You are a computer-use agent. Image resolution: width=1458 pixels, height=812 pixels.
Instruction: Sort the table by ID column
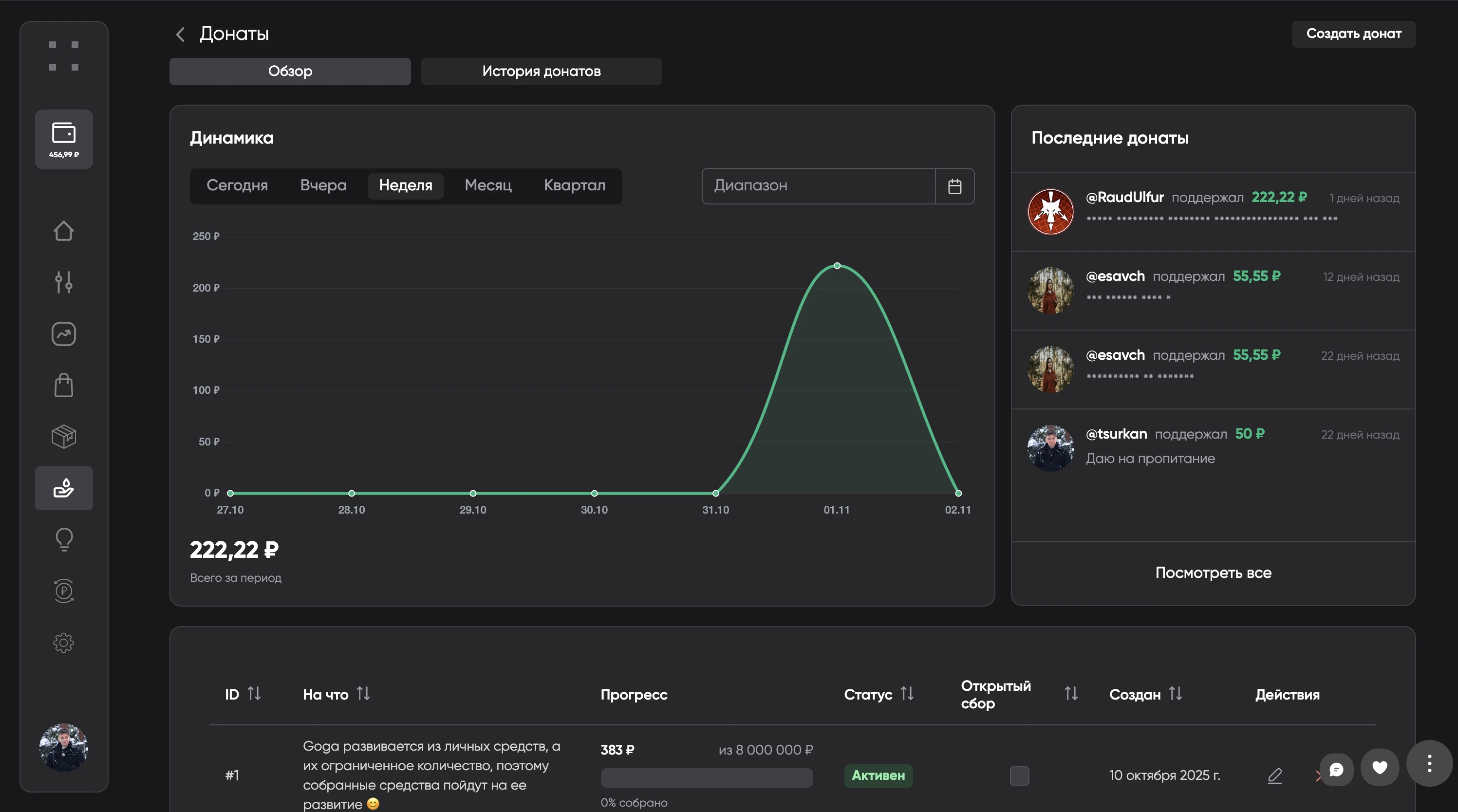coord(254,694)
